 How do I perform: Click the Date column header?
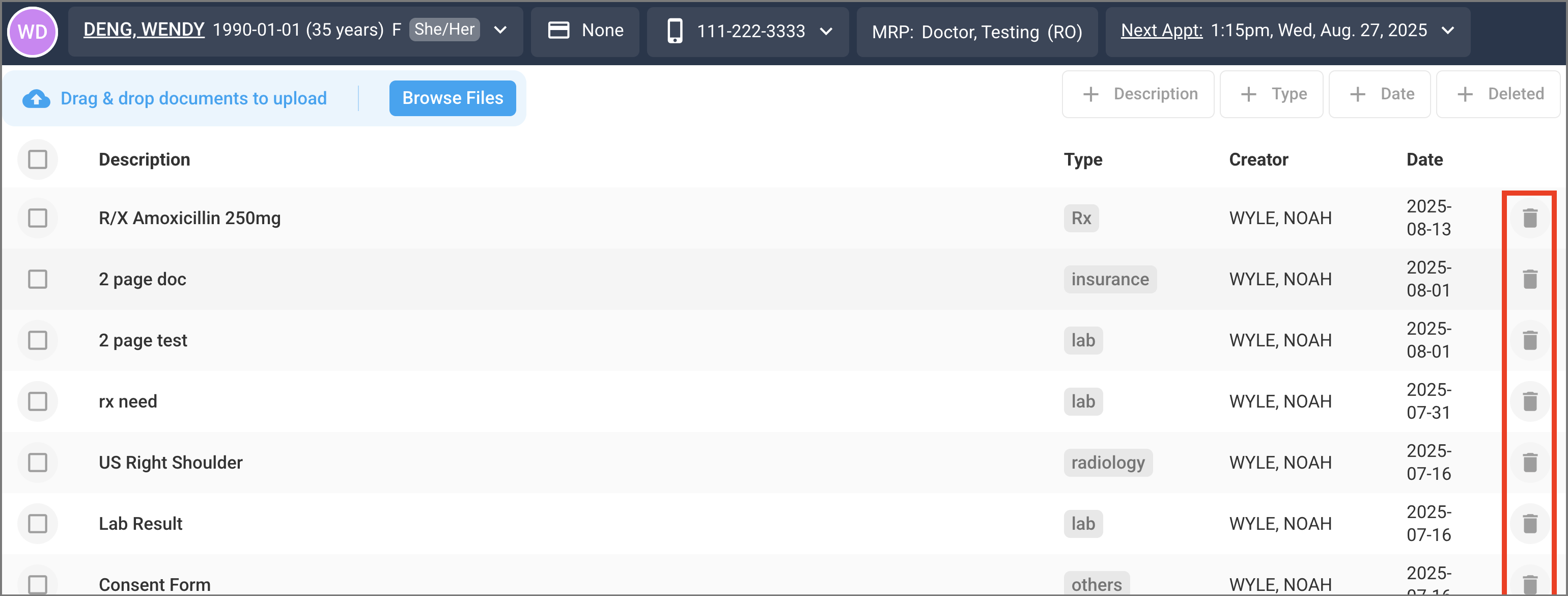point(1424,159)
